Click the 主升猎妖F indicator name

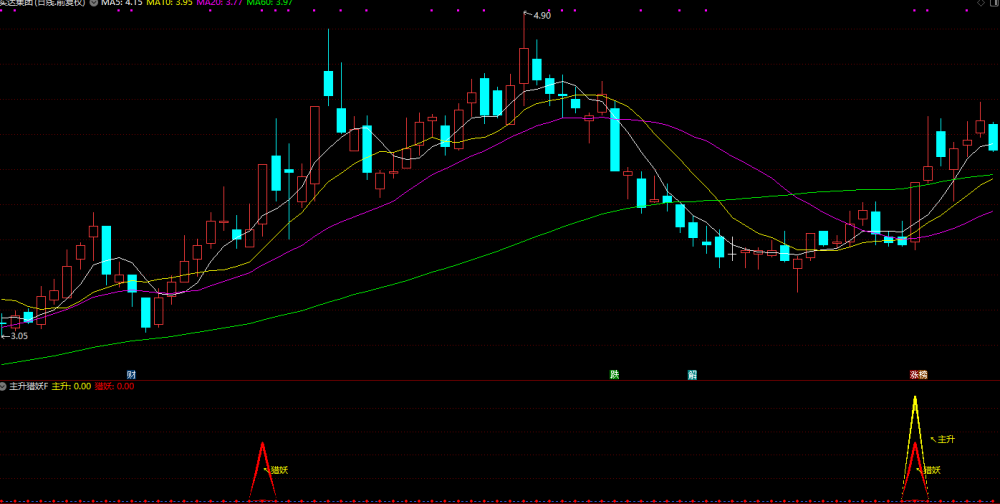pyautogui.click(x=29, y=386)
